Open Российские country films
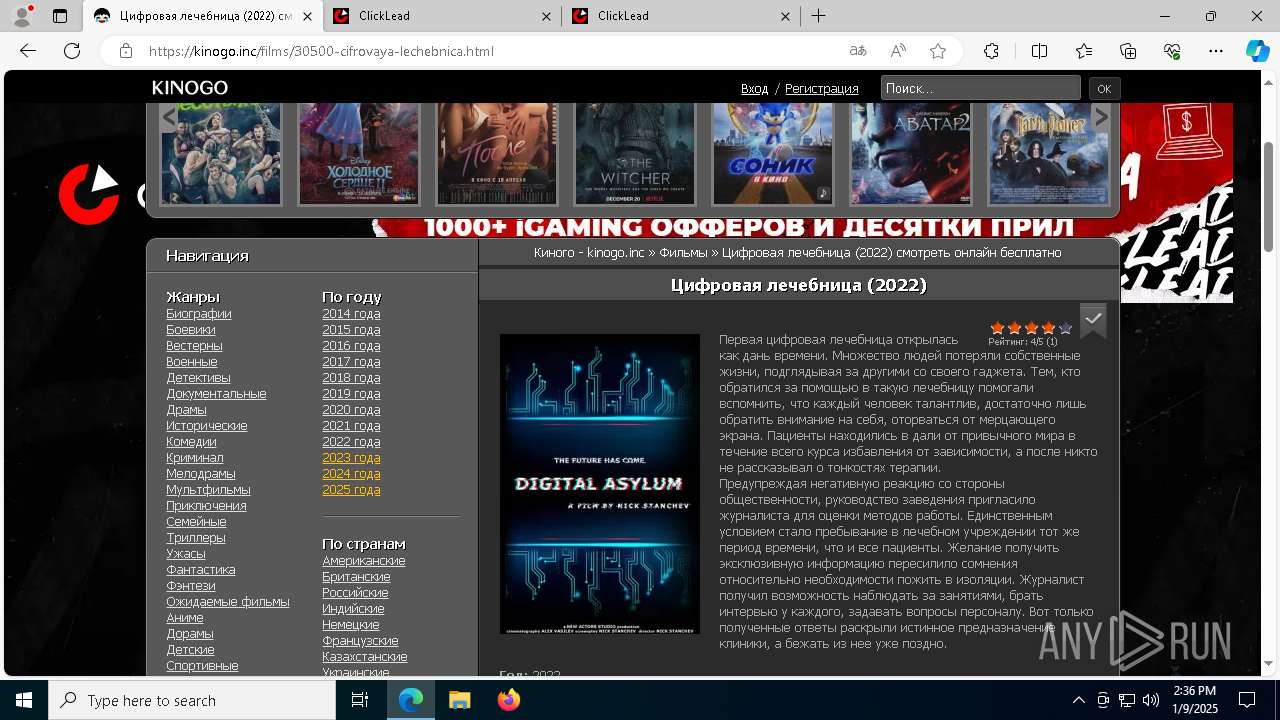Image resolution: width=1280 pixels, height=720 pixels. click(355, 593)
